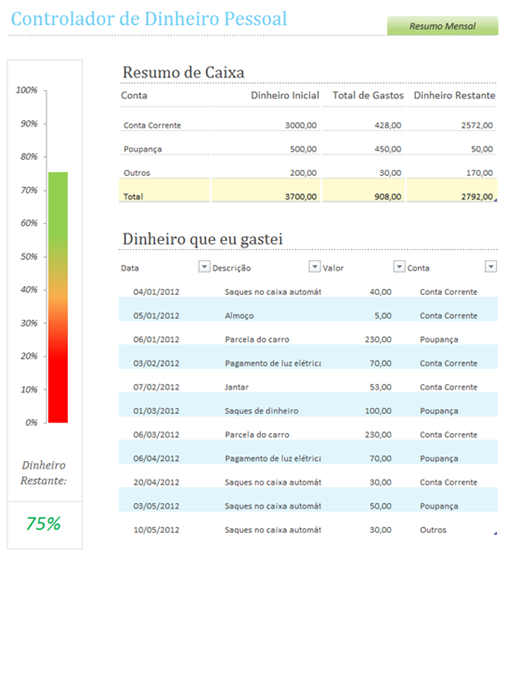Select the date 06/03/2012
Image resolution: width=520 pixels, height=675 pixels.
click(156, 435)
